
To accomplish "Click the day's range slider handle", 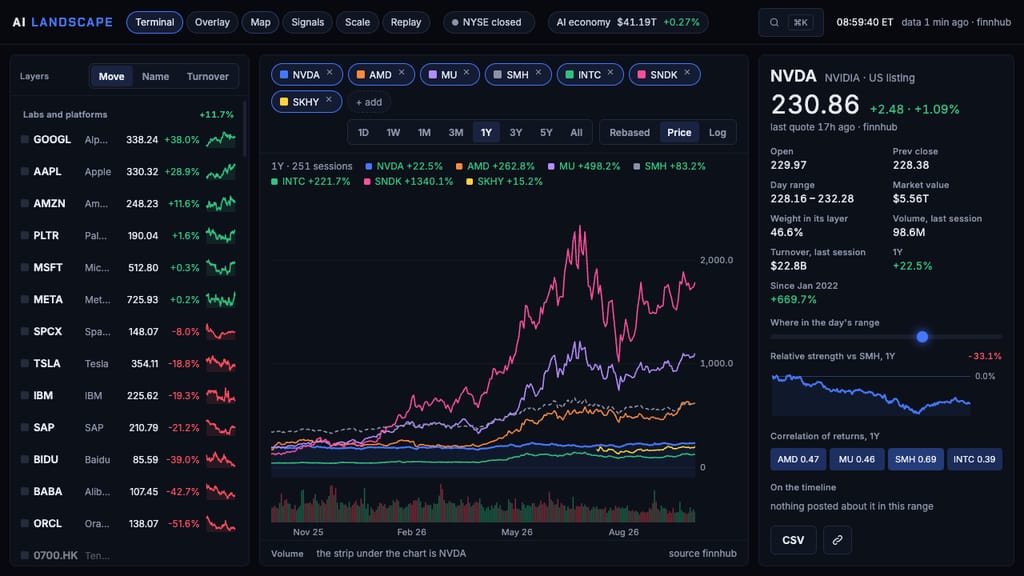I will [922, 337].
